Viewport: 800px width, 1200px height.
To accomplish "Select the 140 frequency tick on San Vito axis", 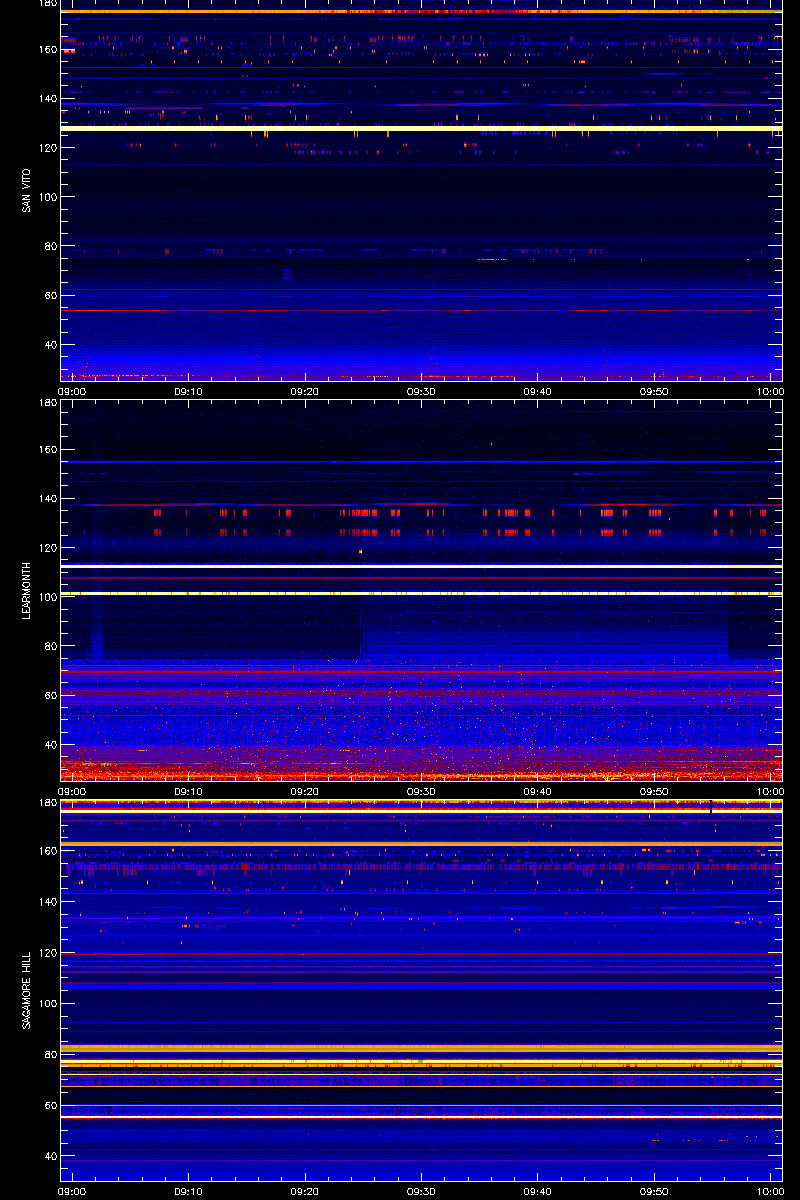I will (x=46, y=98).
